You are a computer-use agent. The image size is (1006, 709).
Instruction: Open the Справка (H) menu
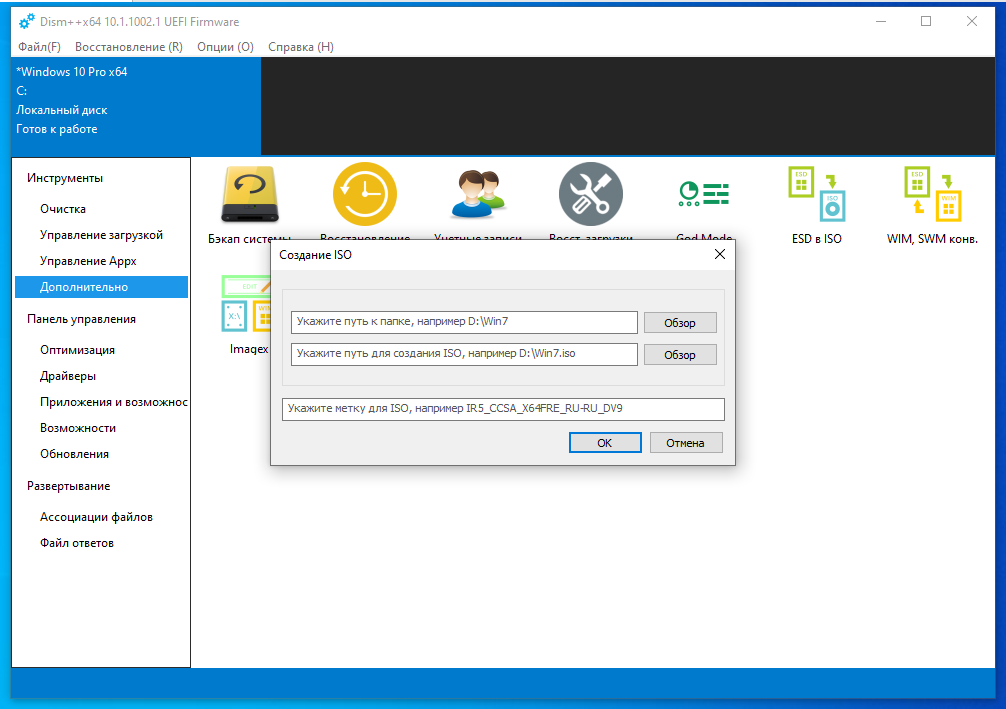(301, 47)
